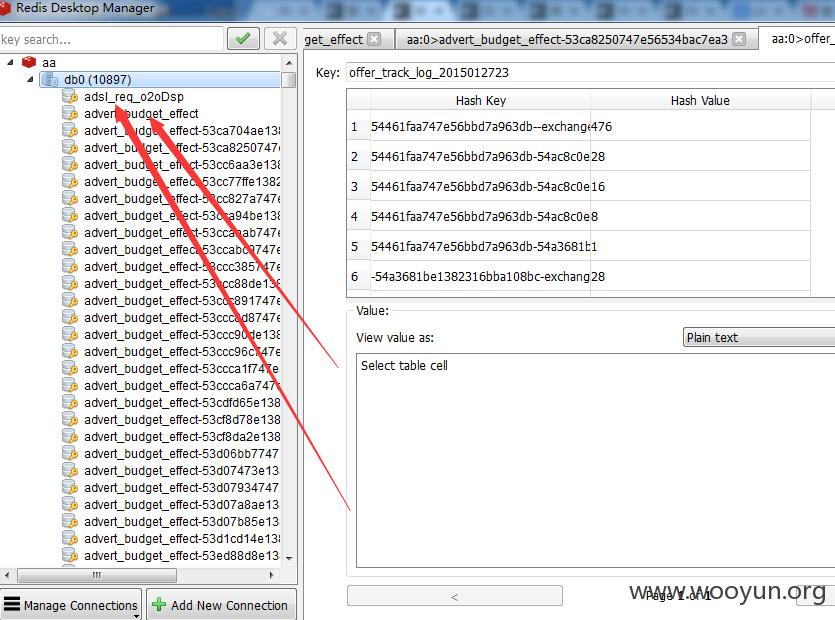835x620 pixels.
Task: Click the previous page button
Action: click(454, 597)
